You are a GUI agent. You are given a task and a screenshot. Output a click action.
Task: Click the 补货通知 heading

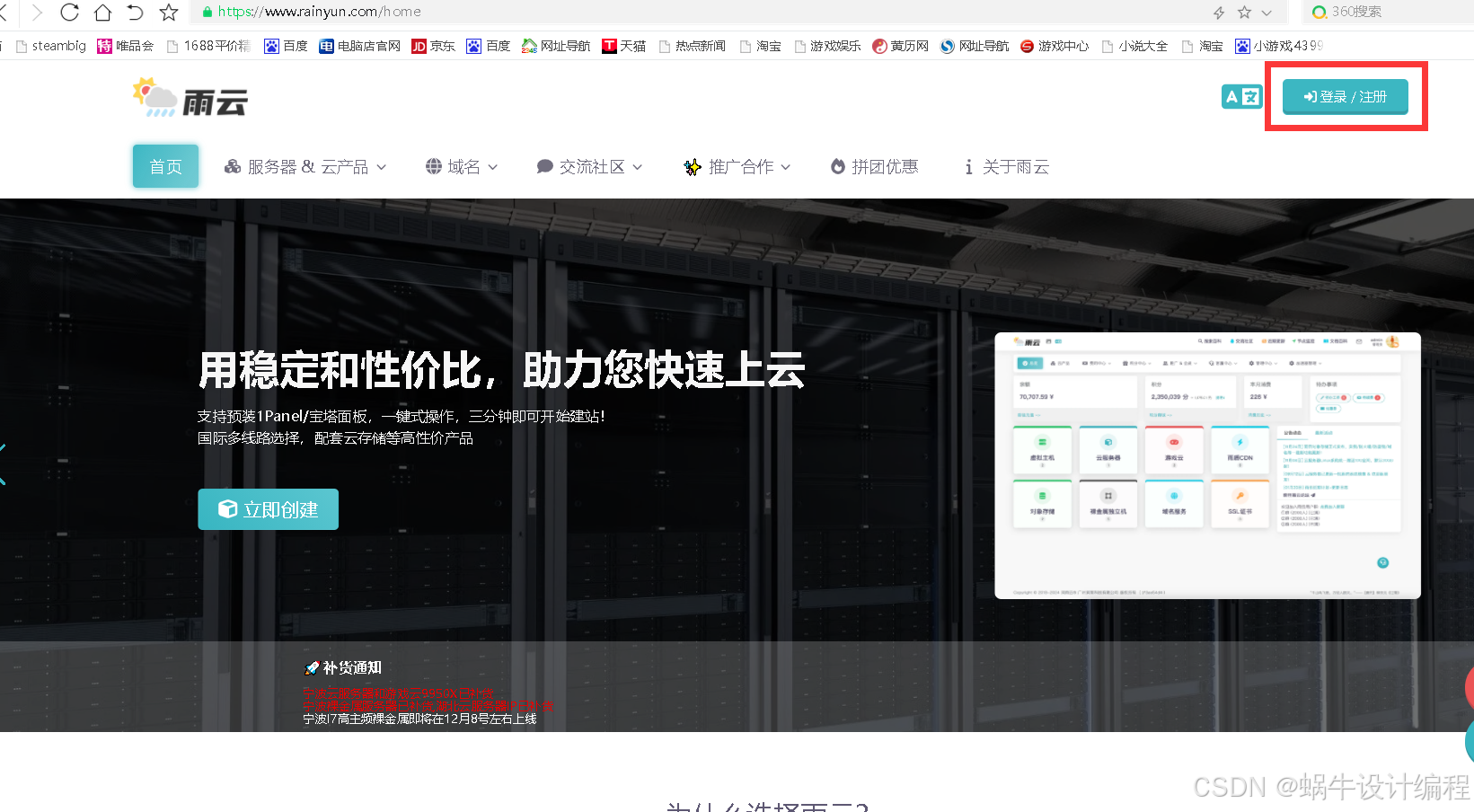[x=343, y=667]
